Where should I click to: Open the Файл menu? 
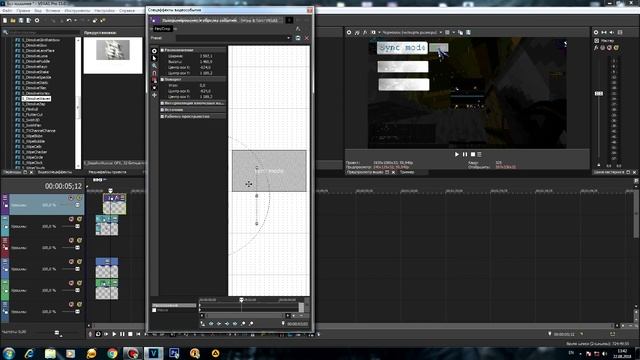[x=7, y=11]
